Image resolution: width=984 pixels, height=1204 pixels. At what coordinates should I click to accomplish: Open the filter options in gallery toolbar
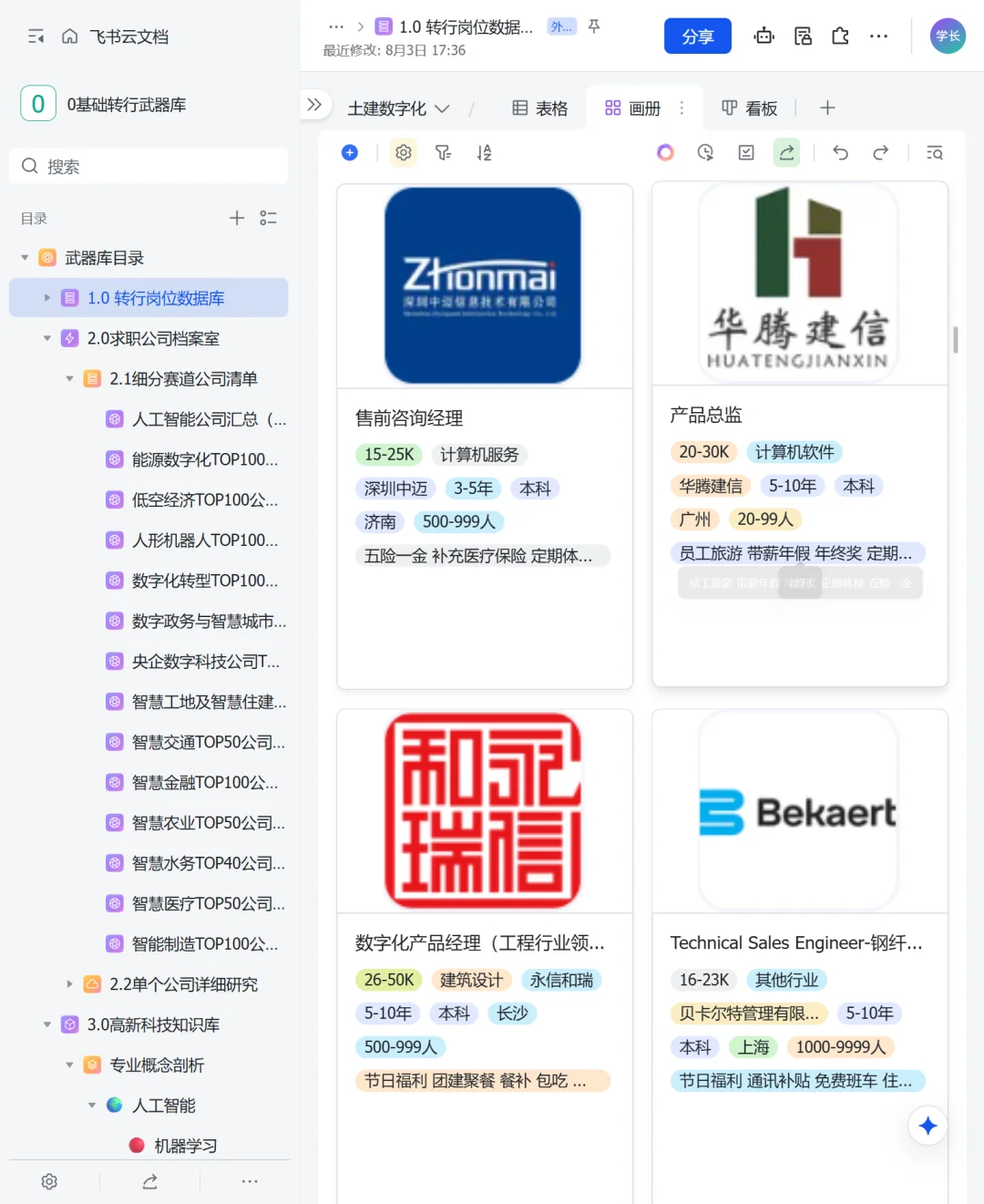click(x=443, y=152)
